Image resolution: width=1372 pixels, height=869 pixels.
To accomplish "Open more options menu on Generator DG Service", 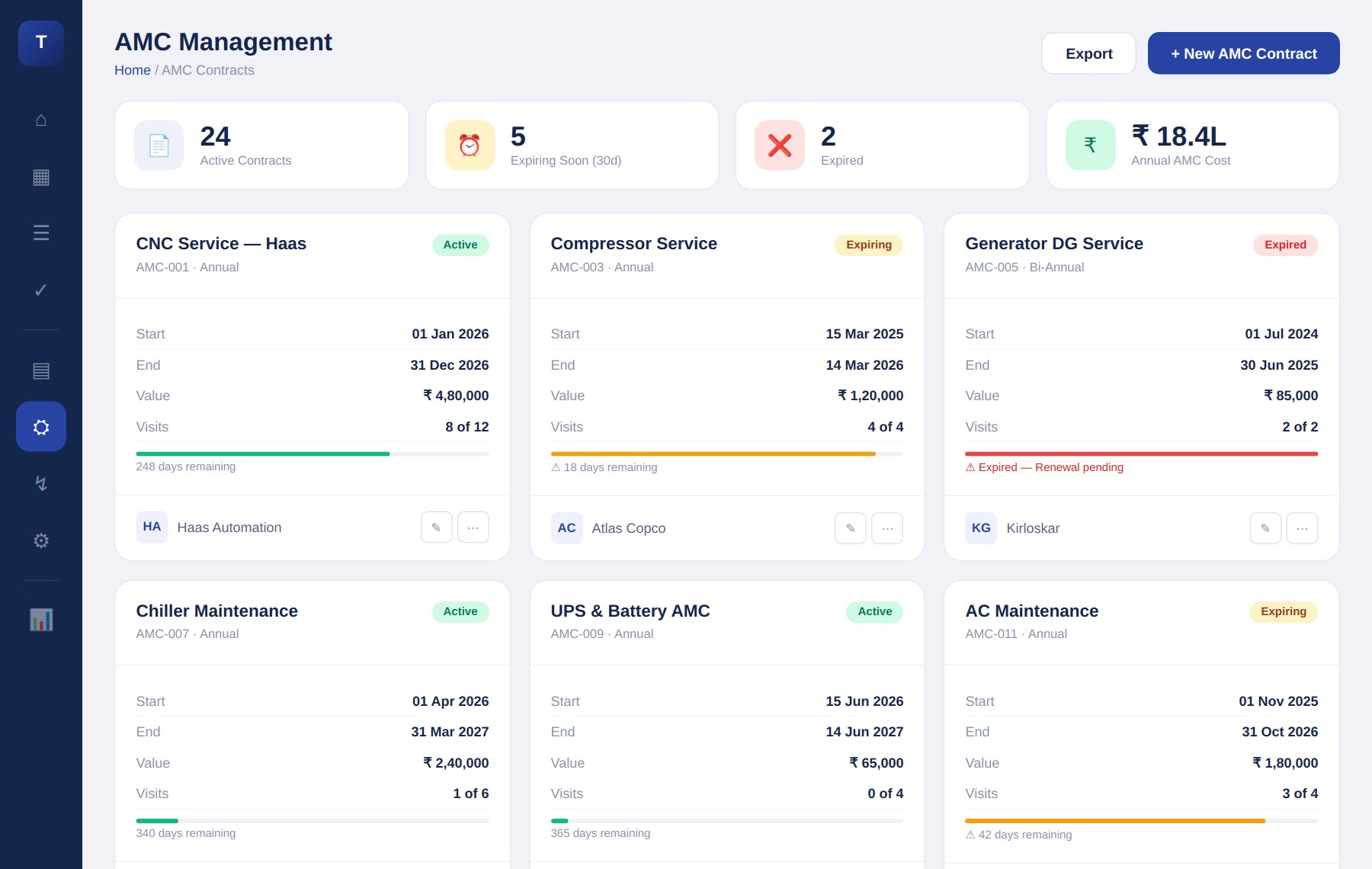I will [1303, 527].
